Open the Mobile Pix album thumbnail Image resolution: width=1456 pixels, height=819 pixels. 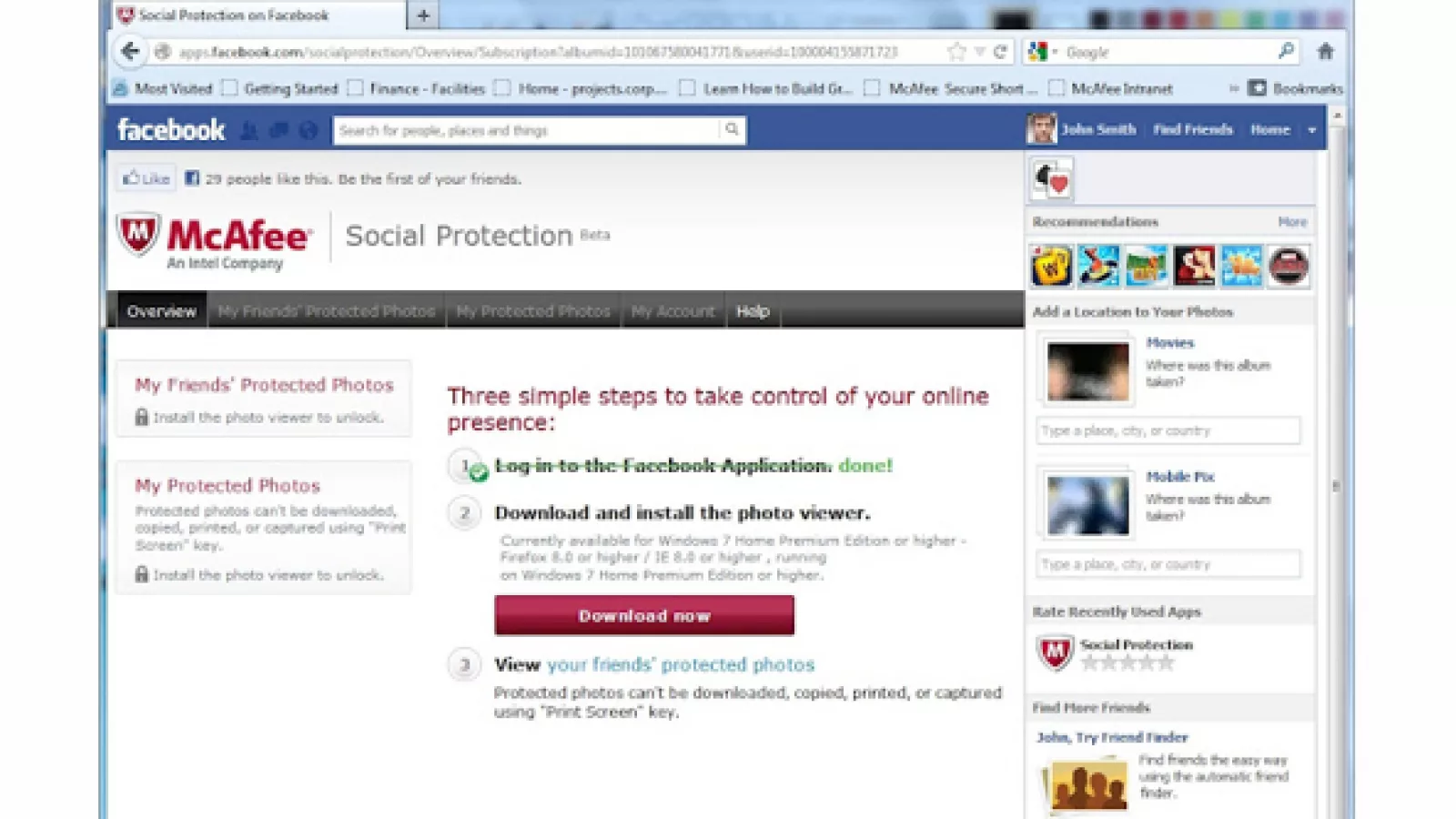coord(1087,505)
